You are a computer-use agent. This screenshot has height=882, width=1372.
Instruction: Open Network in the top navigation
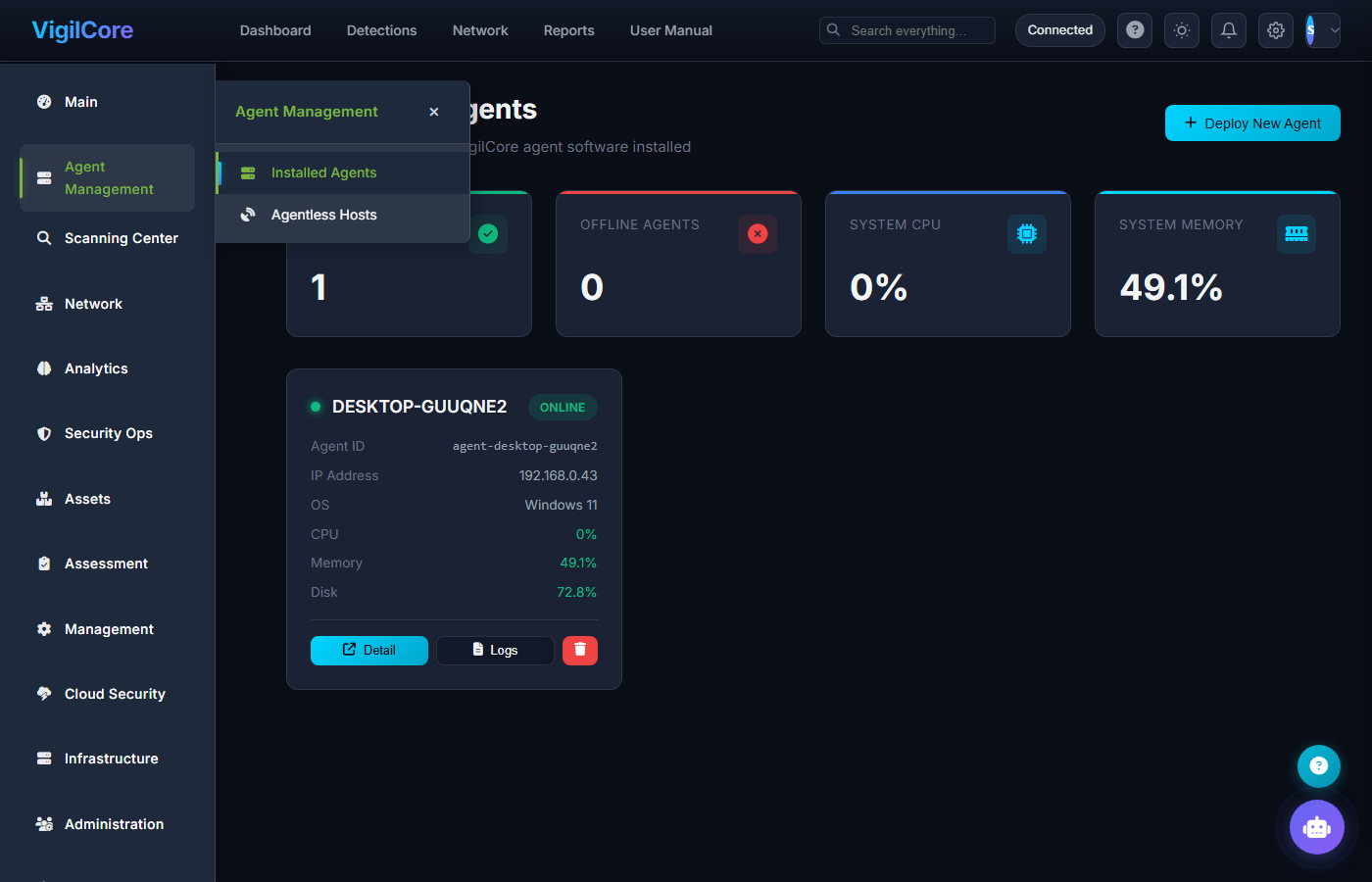click(480, 30)
